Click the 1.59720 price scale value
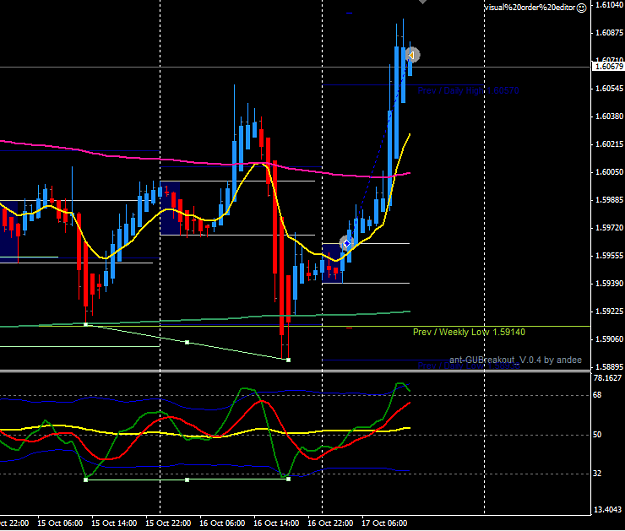625x531 pixels. click(609, 228)
